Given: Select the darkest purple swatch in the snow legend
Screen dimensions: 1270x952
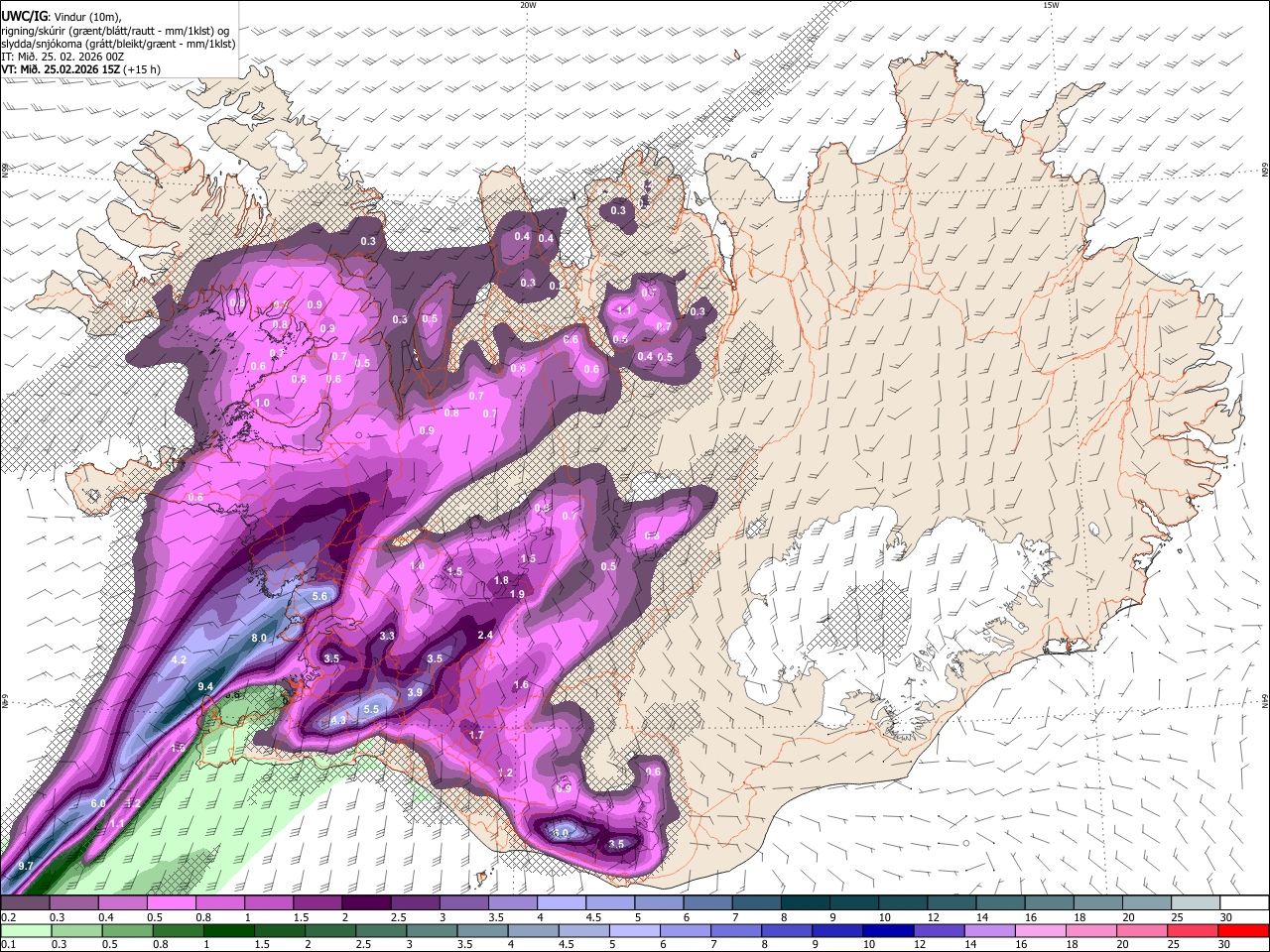Looking at the screenshot, I should pos(367,903).
